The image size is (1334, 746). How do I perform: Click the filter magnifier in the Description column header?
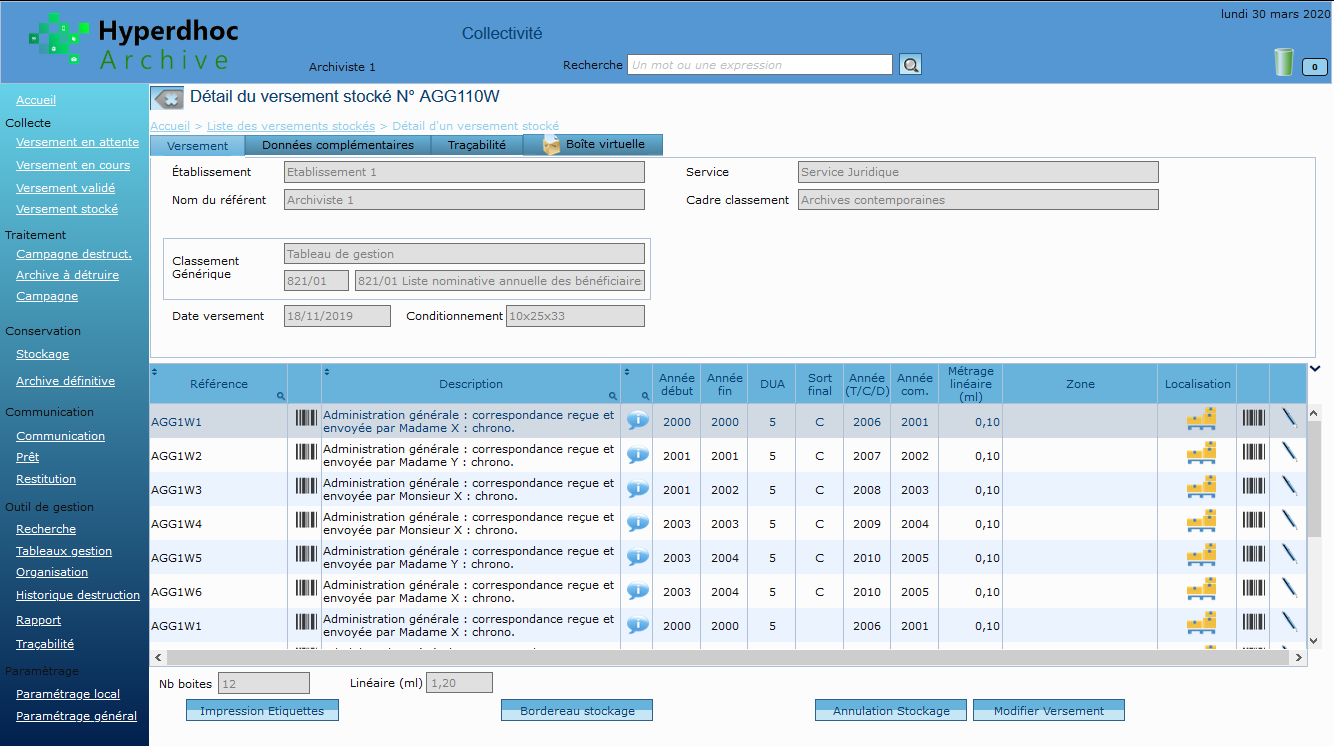[613, 397]
